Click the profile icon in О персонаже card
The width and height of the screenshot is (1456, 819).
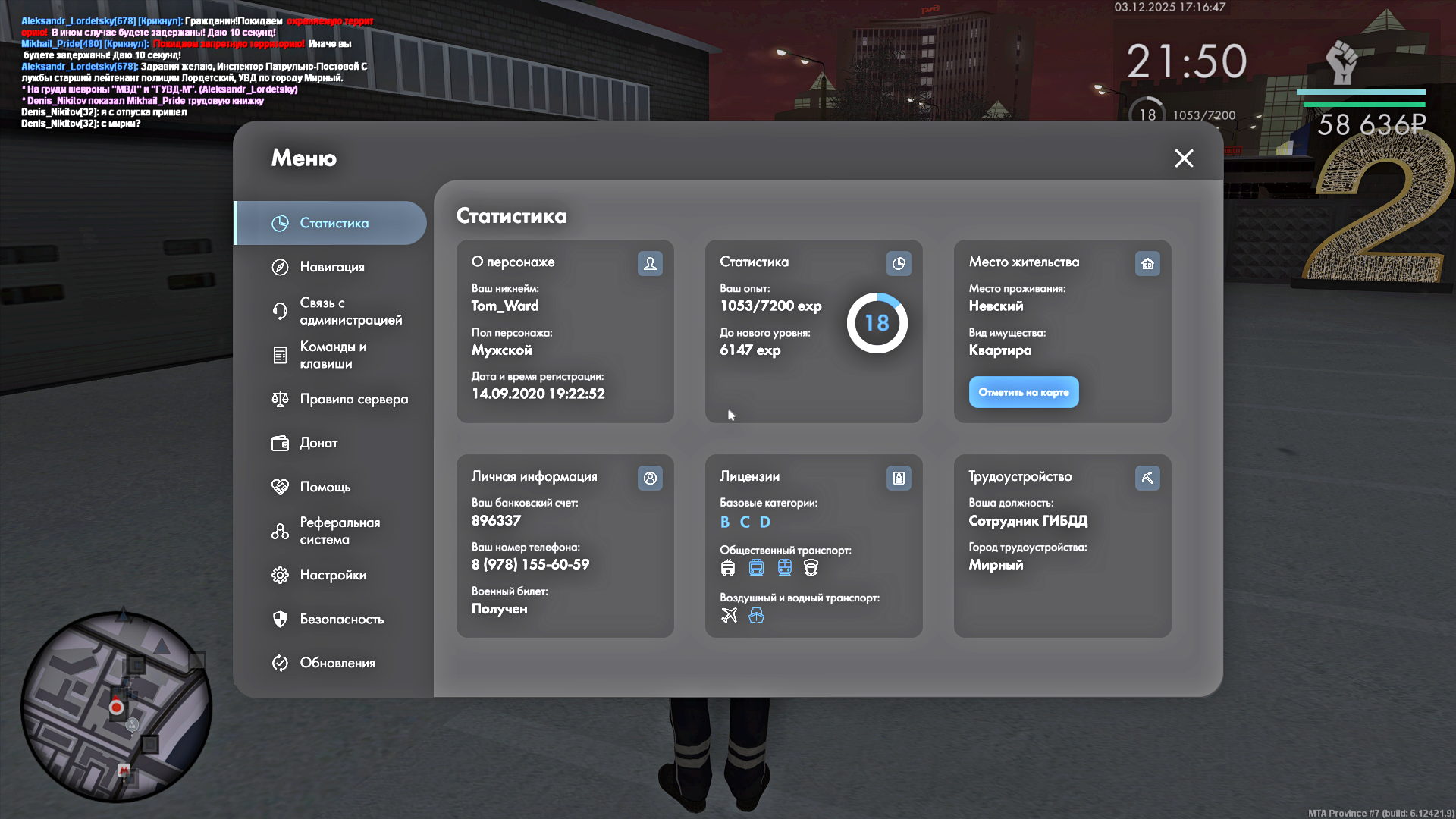point(650,263)
